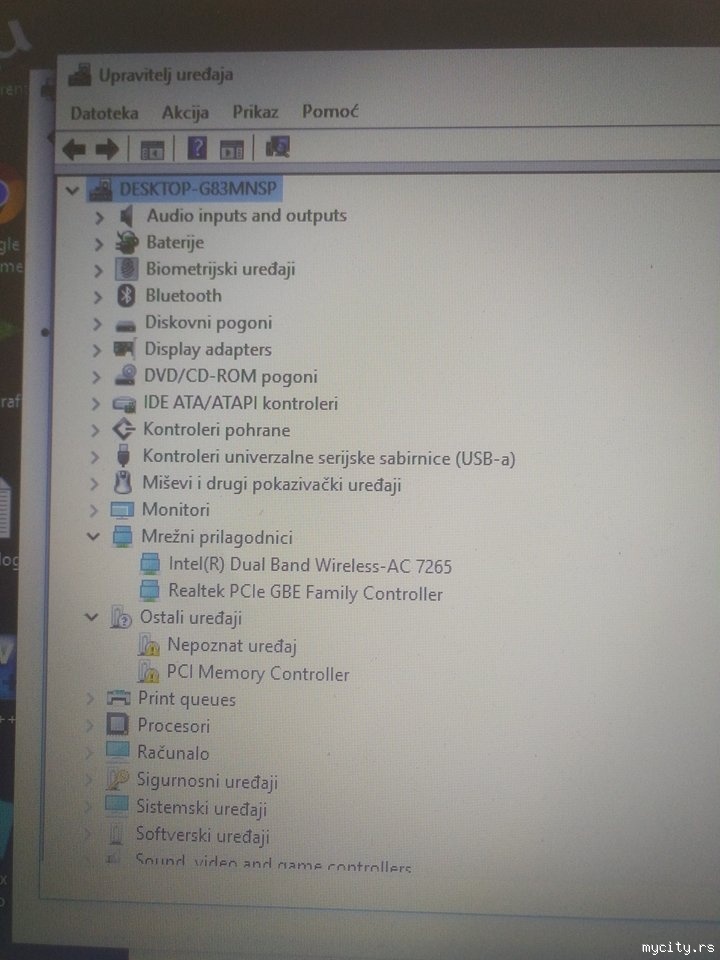The height and width of the screenshot is (960, 720).
Task: Click the Diskovni pogoni drive icon
Action: tap(126, 324)
